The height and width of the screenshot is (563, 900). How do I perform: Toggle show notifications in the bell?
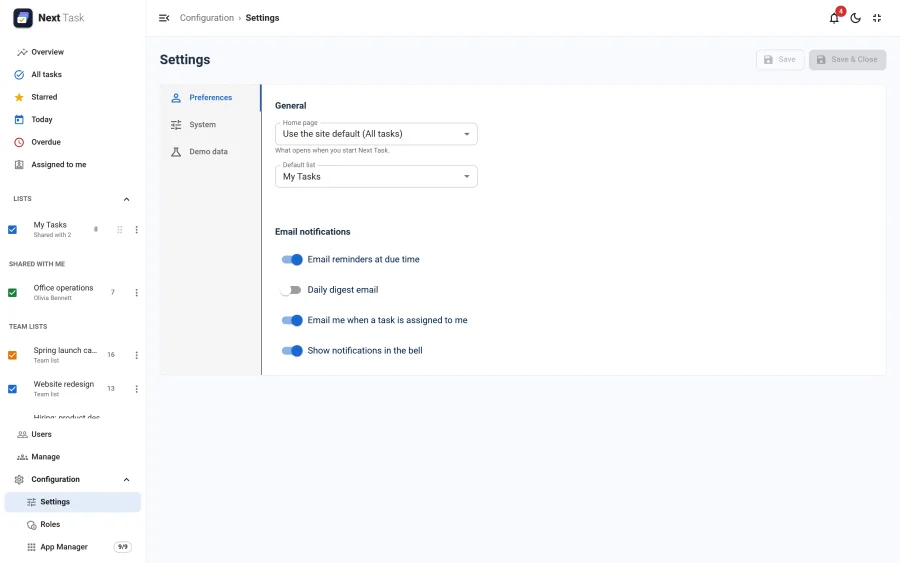point(292,351)
